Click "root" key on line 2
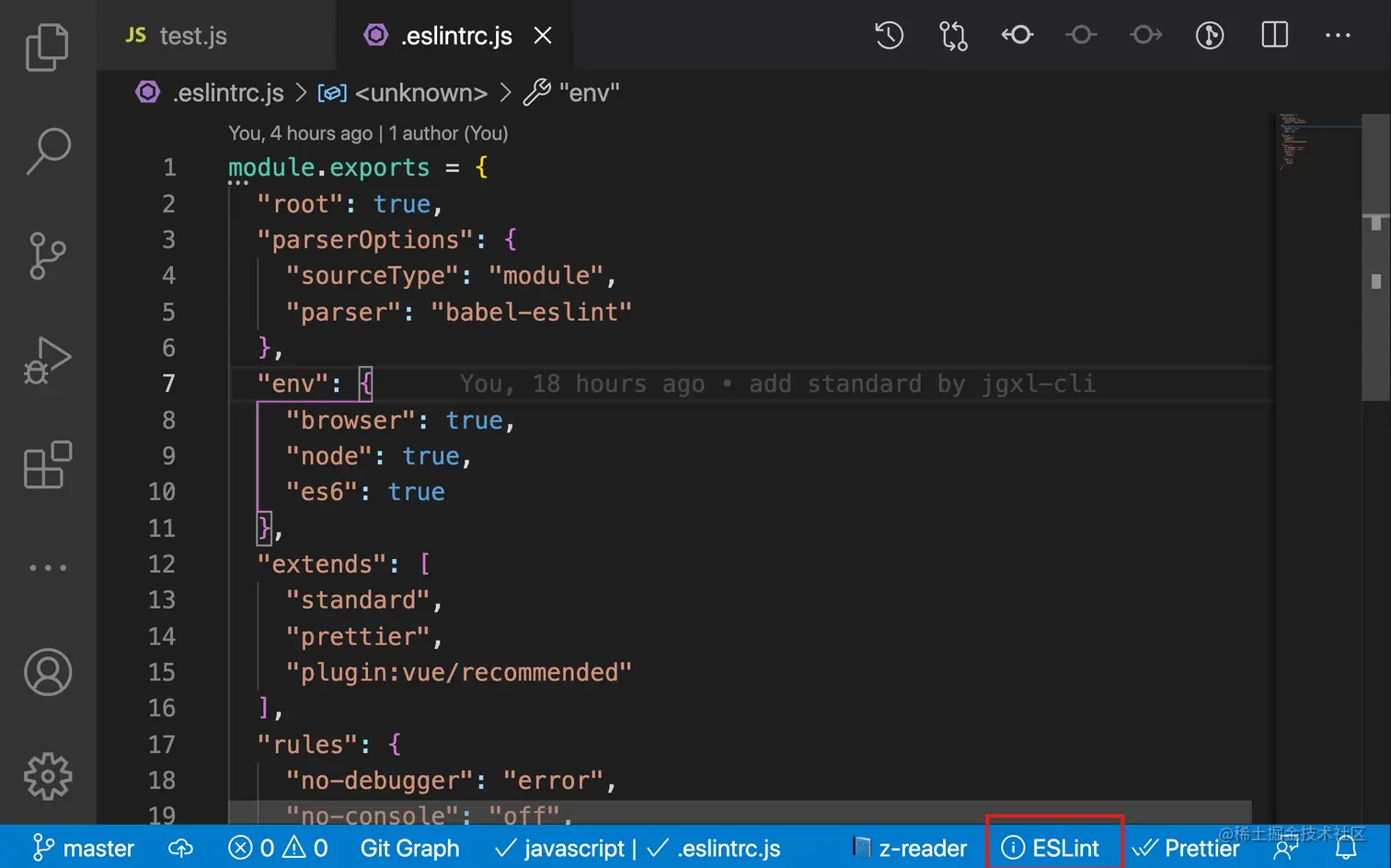This screenshot has height=868, width=1391. point(300,204)
